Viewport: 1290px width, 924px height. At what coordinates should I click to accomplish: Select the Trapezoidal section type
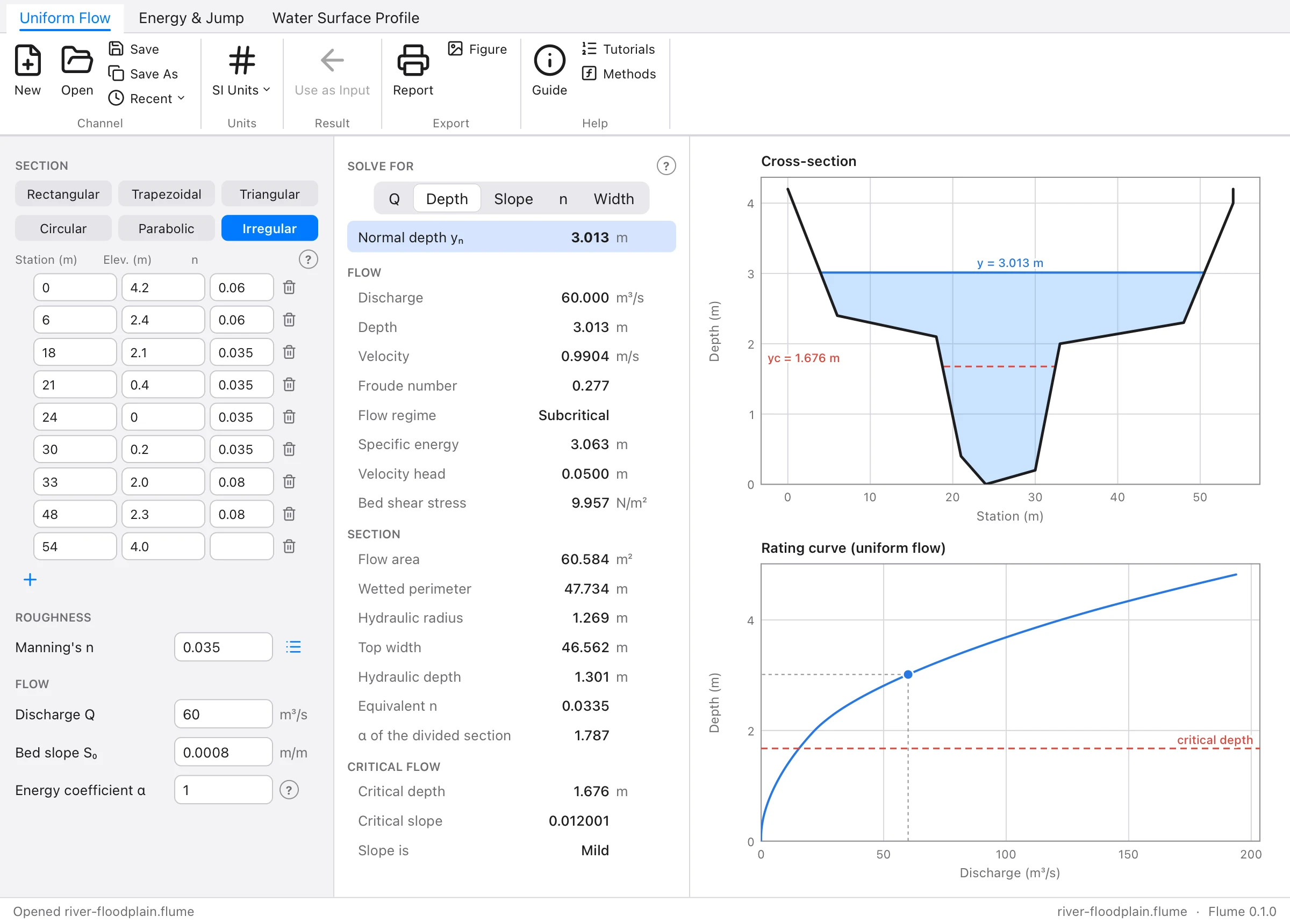click(166, 194)
